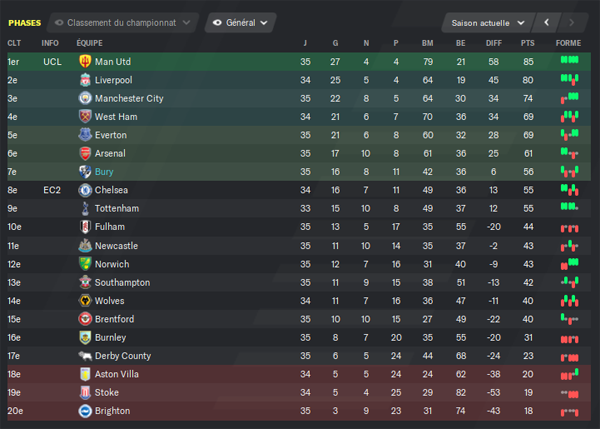Click the Brighton club badge
The image size is (600, 429).
coord(85,411)
